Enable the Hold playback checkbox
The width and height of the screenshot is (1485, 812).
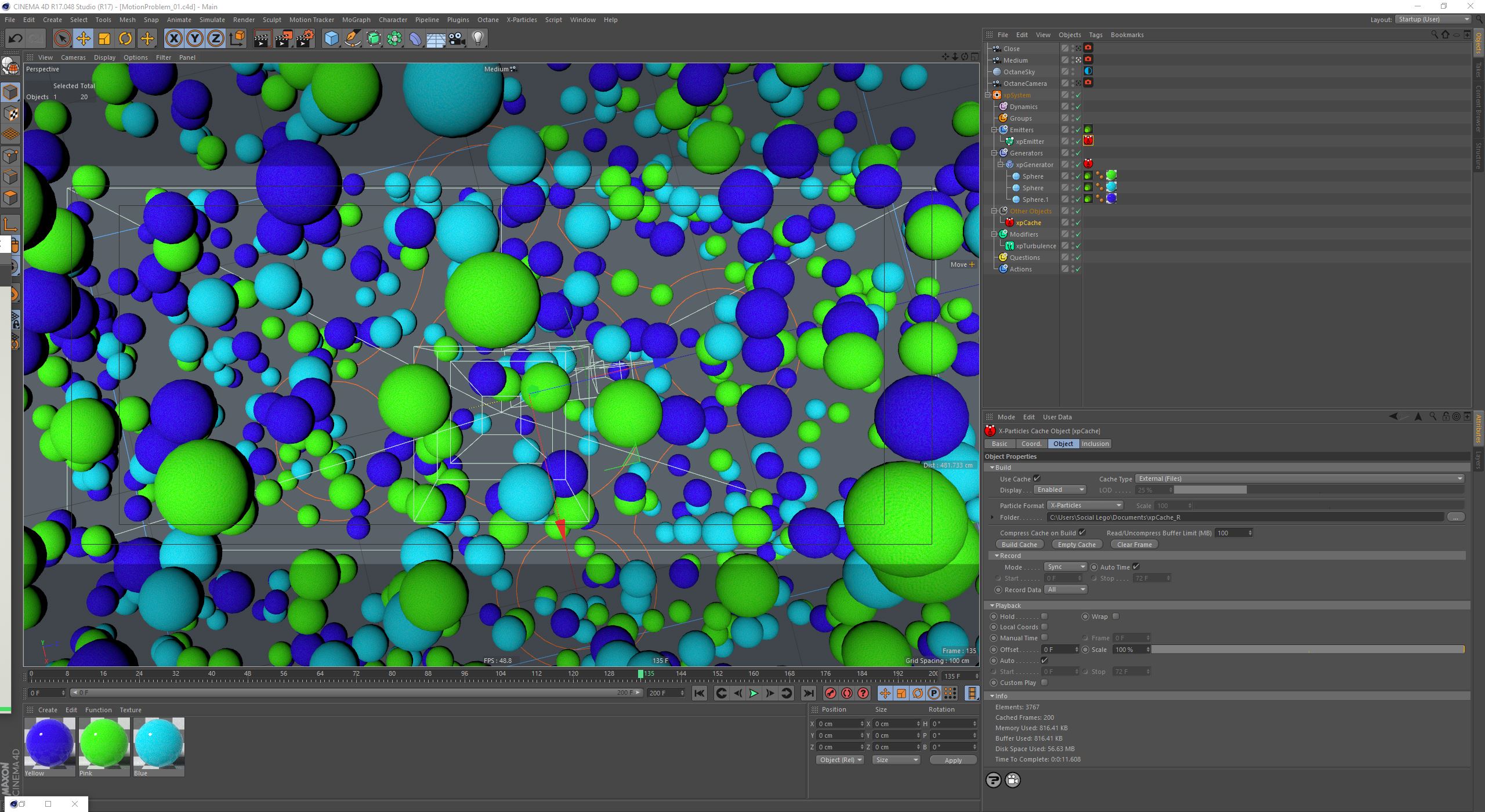(1044, 617)
